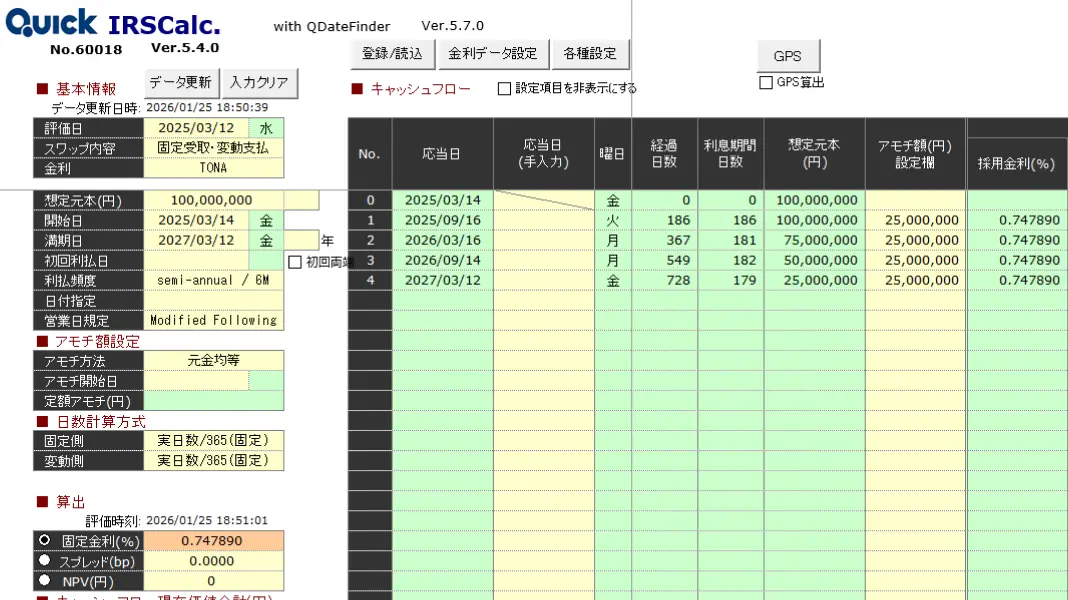Select the 固定金利(%) radio button
Screen dimensions: 1068x600
coord(45,540)
